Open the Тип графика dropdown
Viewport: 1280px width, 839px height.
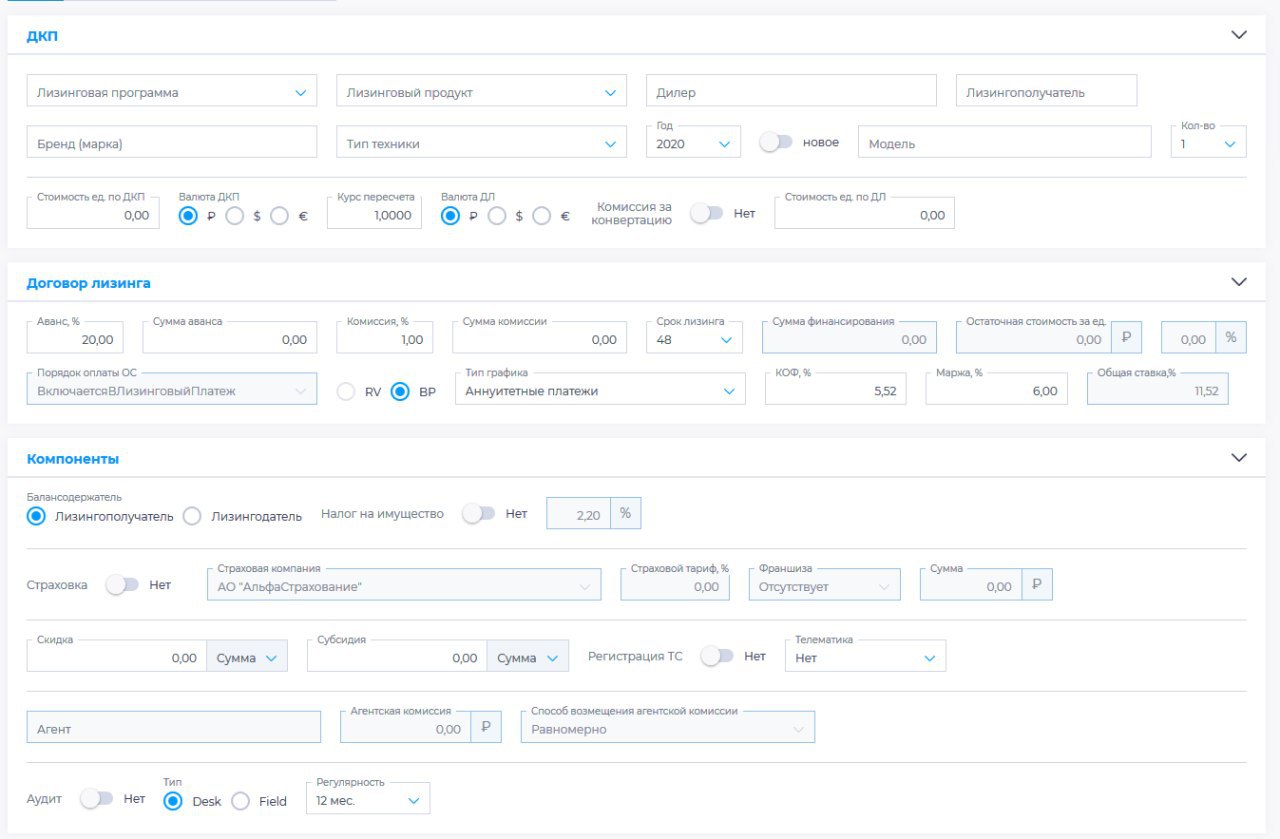click(x=600, y=391)
